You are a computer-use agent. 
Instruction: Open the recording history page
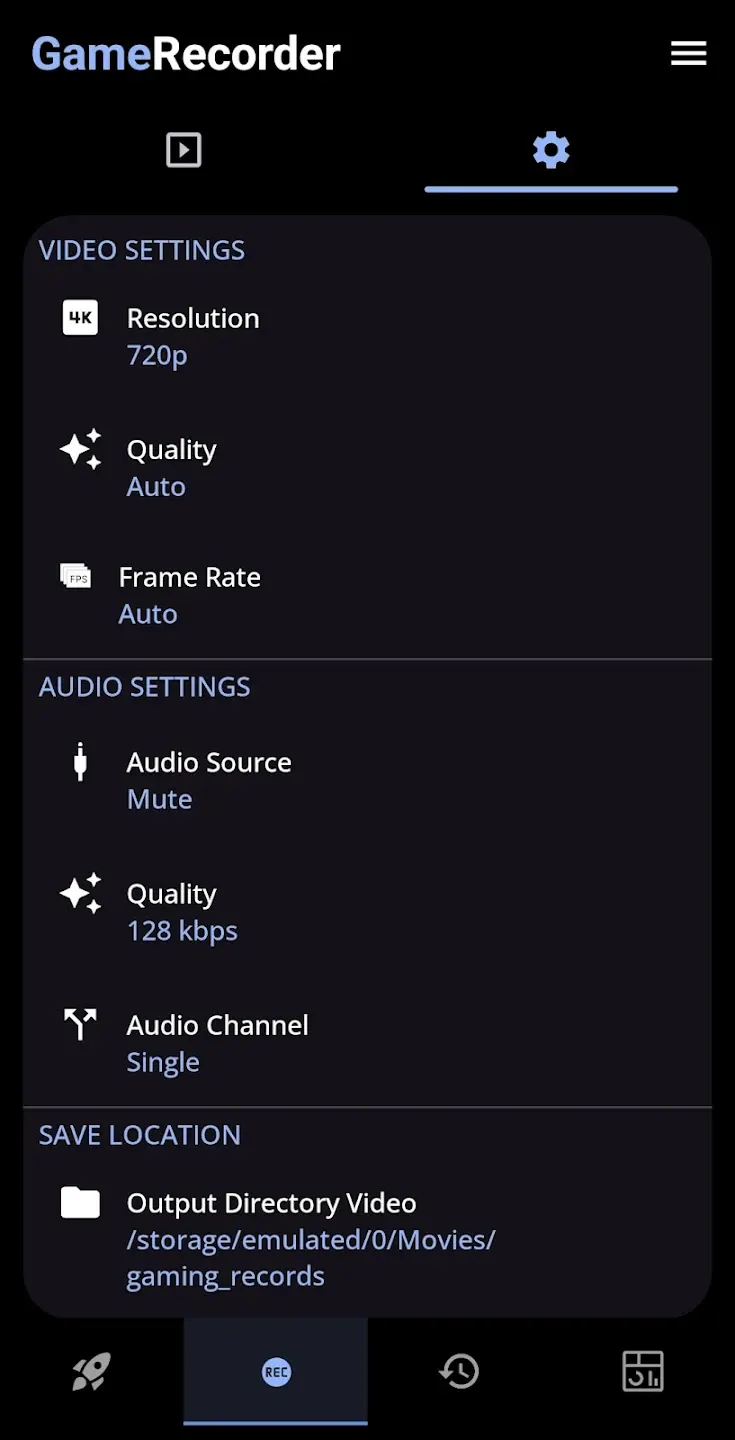click(x=459, y=1372)
